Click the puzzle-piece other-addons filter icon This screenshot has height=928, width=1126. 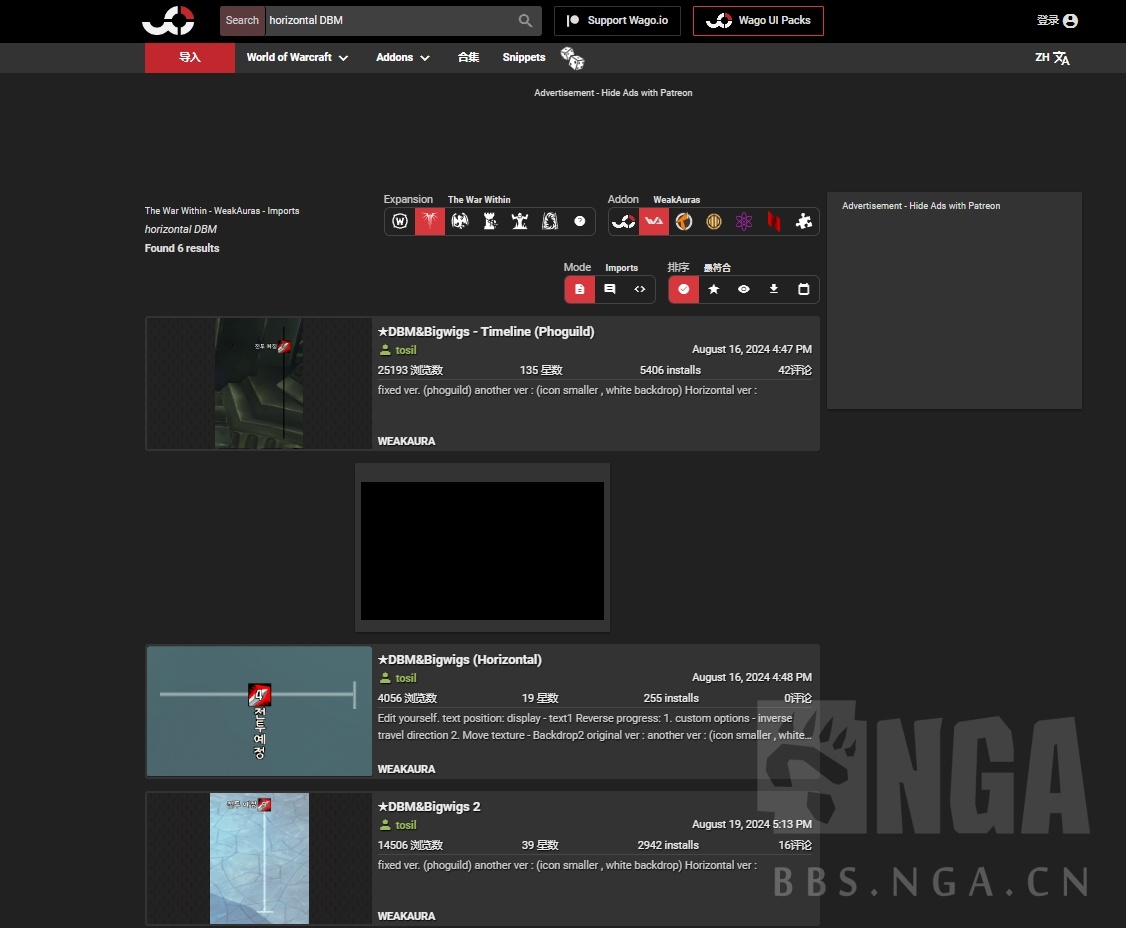[x=803, y=221]
